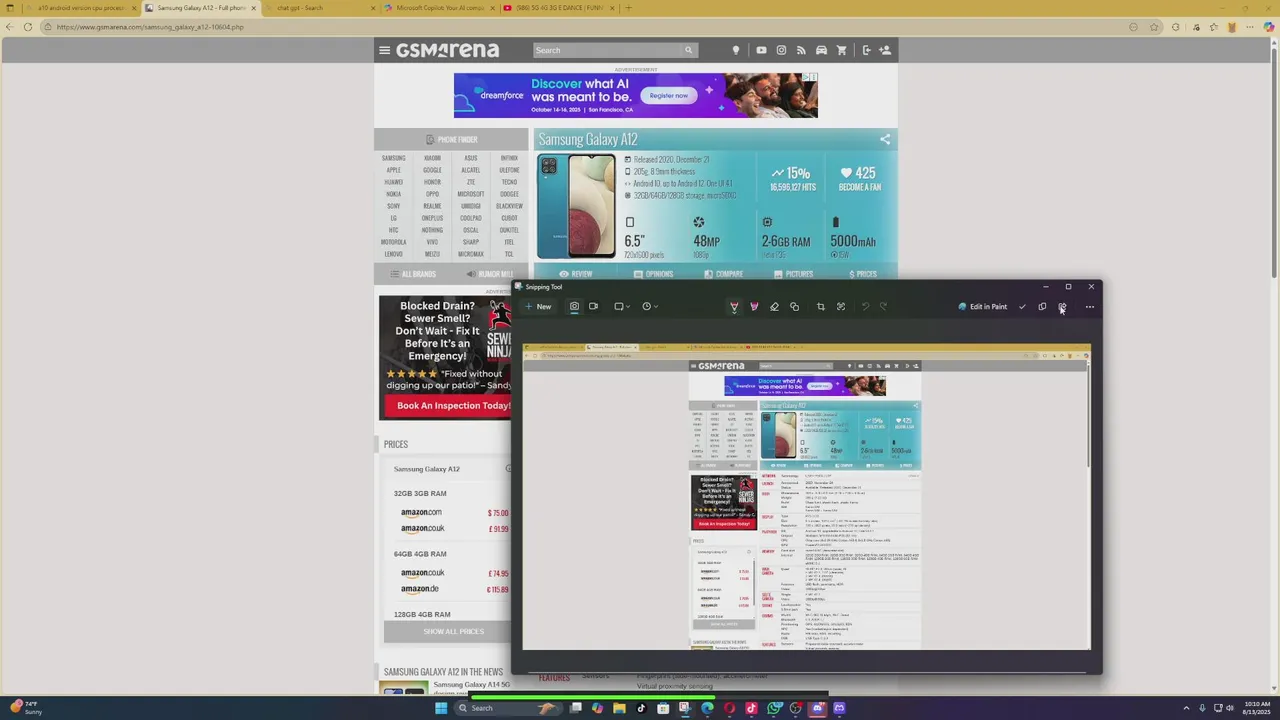The height and width of the screenshot is (720, 1280).
Task: Select Samsung in phone finder brands
Action: (393, 158)
